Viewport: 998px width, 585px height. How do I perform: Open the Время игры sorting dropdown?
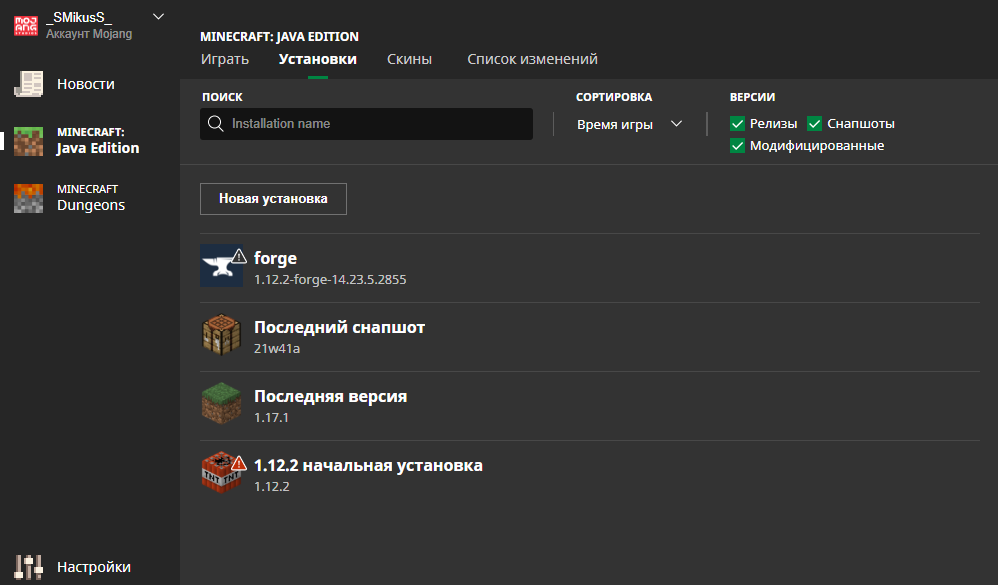[629, 124]
